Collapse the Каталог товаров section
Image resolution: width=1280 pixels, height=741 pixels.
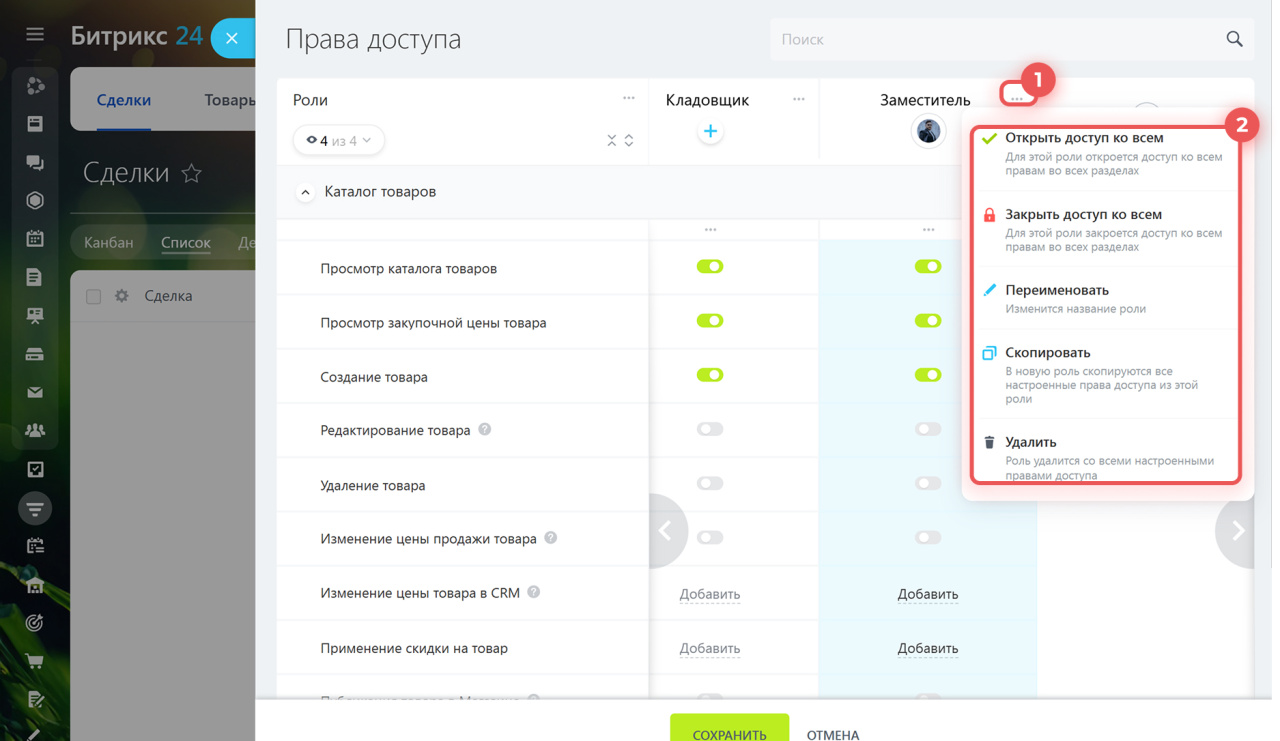[x=305, y=192]
